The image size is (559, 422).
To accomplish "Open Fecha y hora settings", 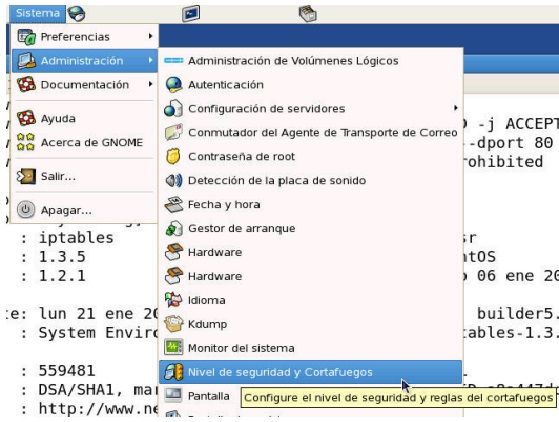I will coord(310,204).
